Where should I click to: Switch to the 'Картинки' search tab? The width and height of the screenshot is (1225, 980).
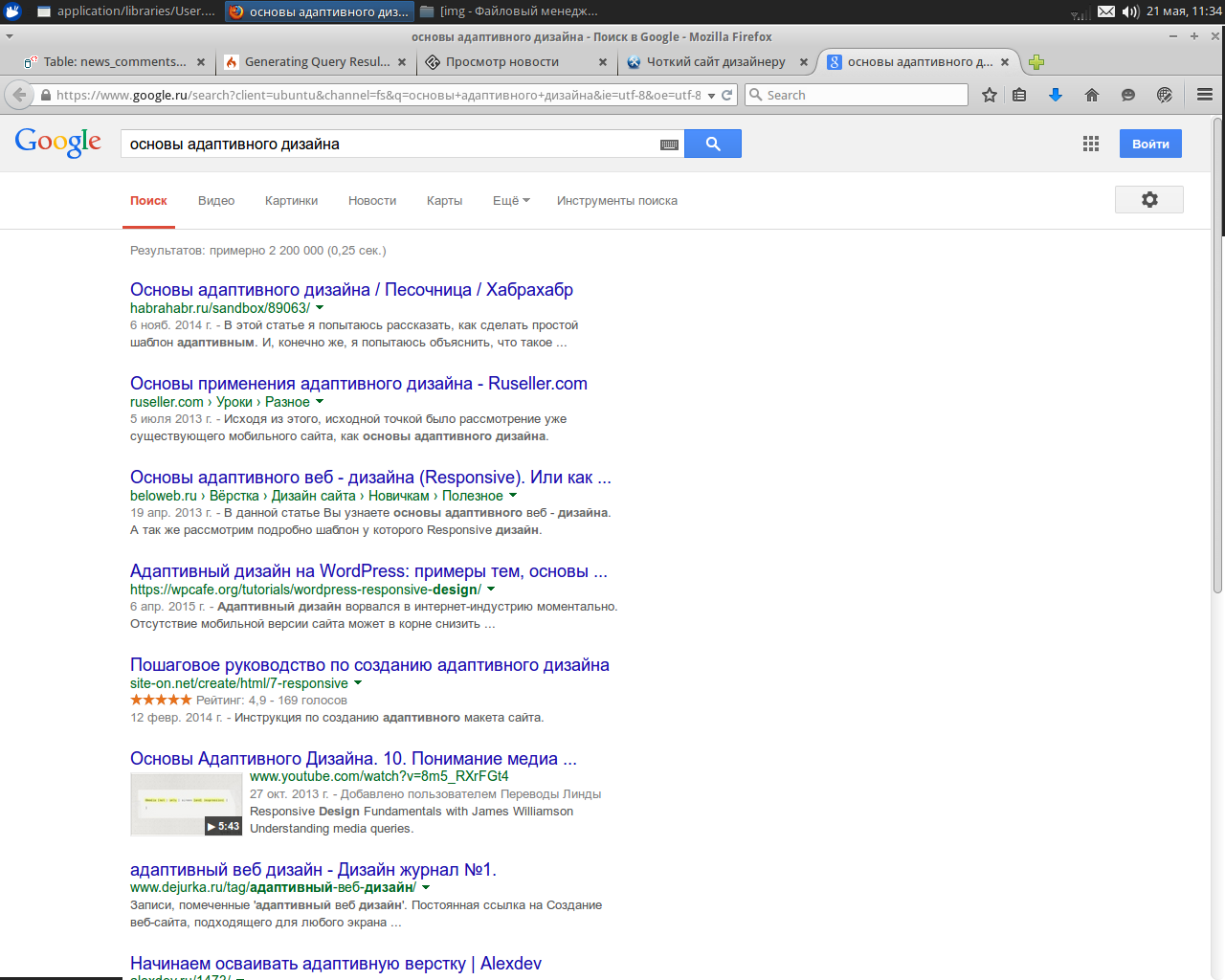(291, 201)
